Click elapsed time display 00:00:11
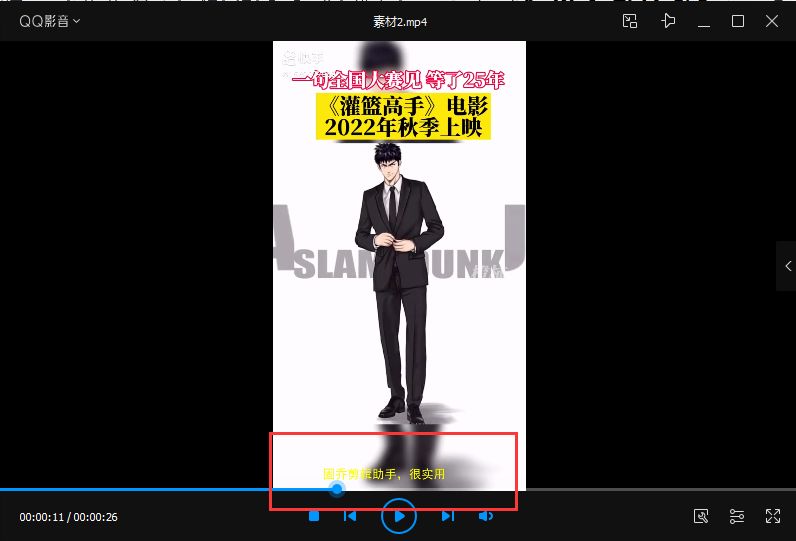796x541 pixels. 42,517
